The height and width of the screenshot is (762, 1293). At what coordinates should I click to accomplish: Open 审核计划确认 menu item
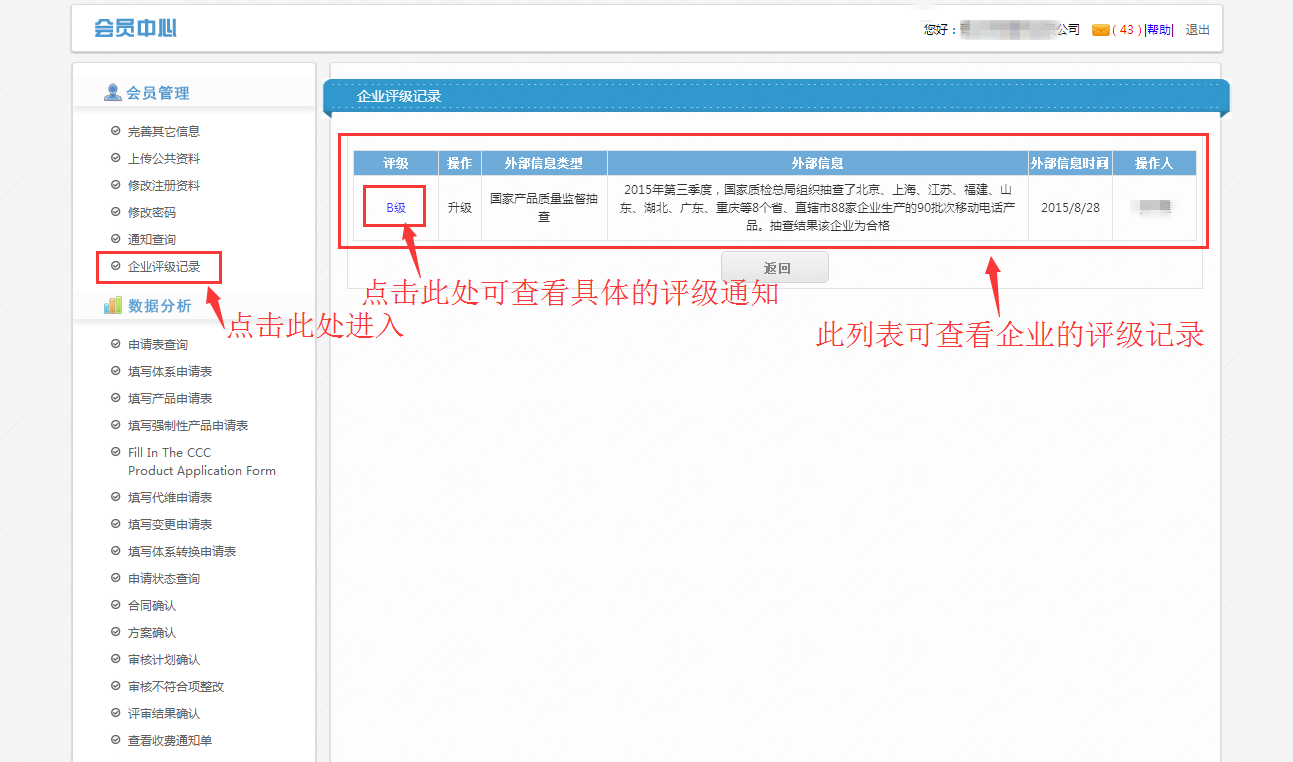click(164, 659)
